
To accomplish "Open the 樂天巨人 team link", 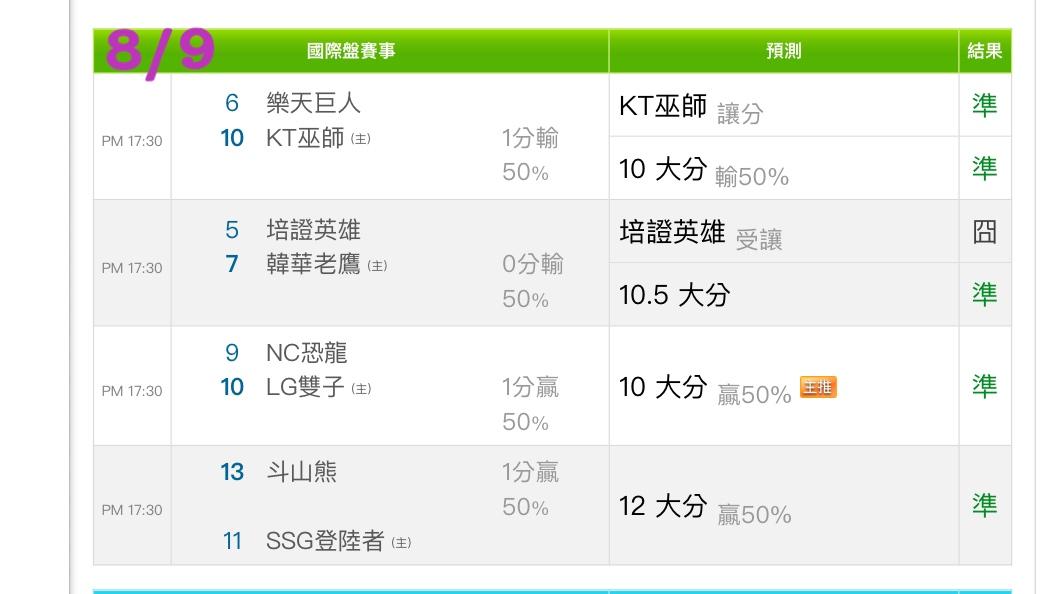I will coord(313,103).
